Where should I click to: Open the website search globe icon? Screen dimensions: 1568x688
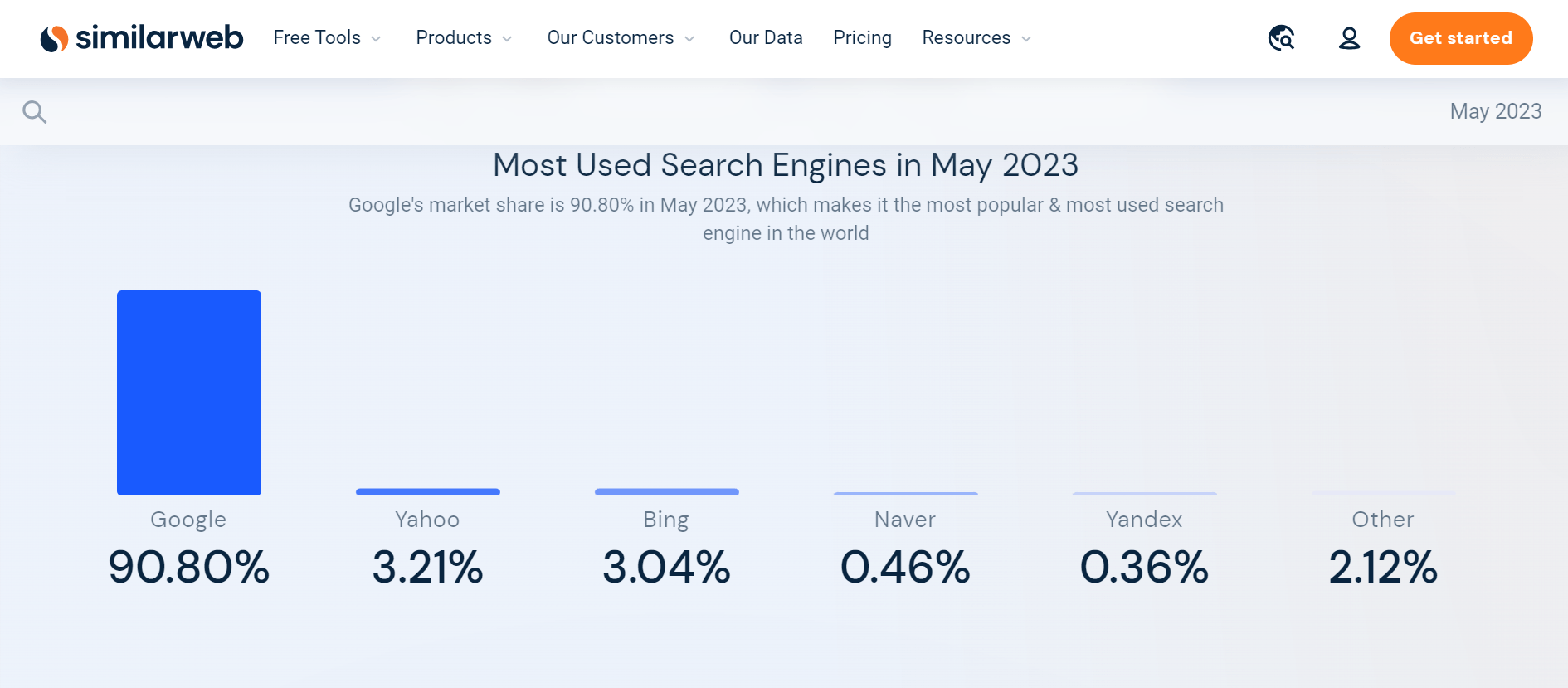[1282, 38]
